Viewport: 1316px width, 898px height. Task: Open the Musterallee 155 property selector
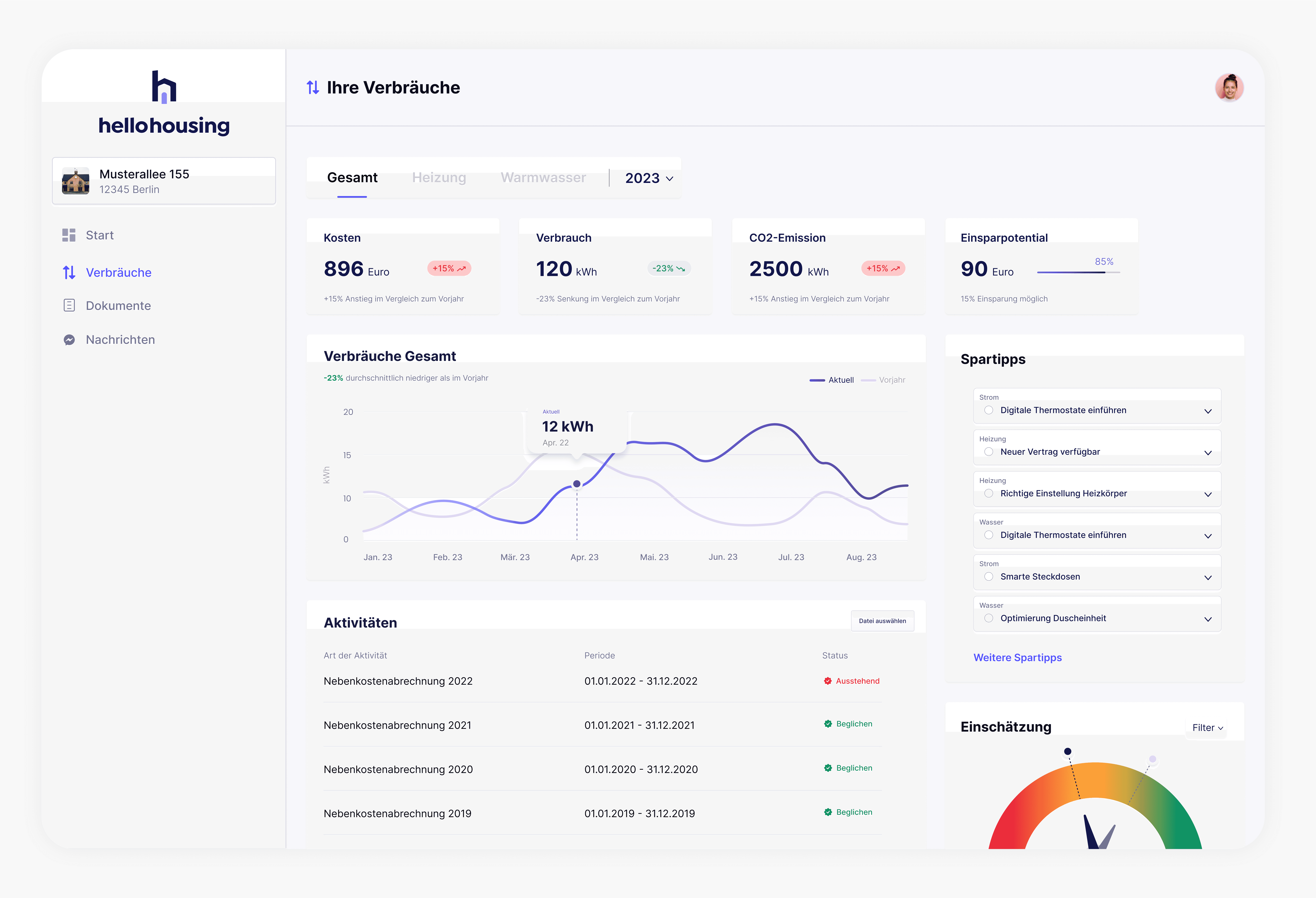[x=164, y=181]
